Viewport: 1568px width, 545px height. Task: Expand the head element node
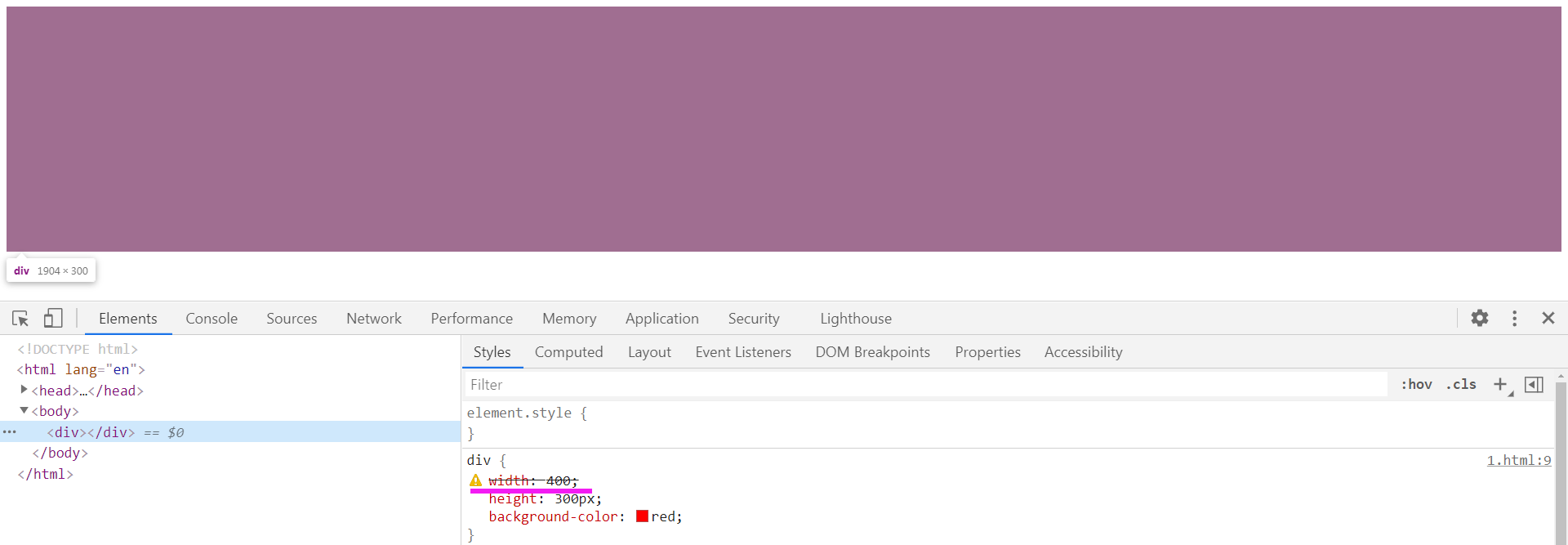click(24, 390)
